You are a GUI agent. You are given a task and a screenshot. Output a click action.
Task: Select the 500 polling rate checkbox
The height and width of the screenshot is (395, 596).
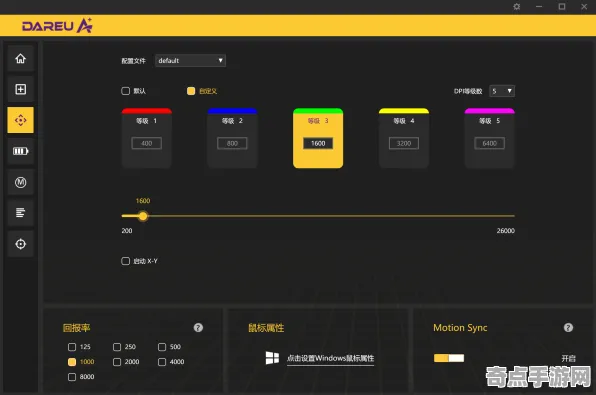click(162, 347)
